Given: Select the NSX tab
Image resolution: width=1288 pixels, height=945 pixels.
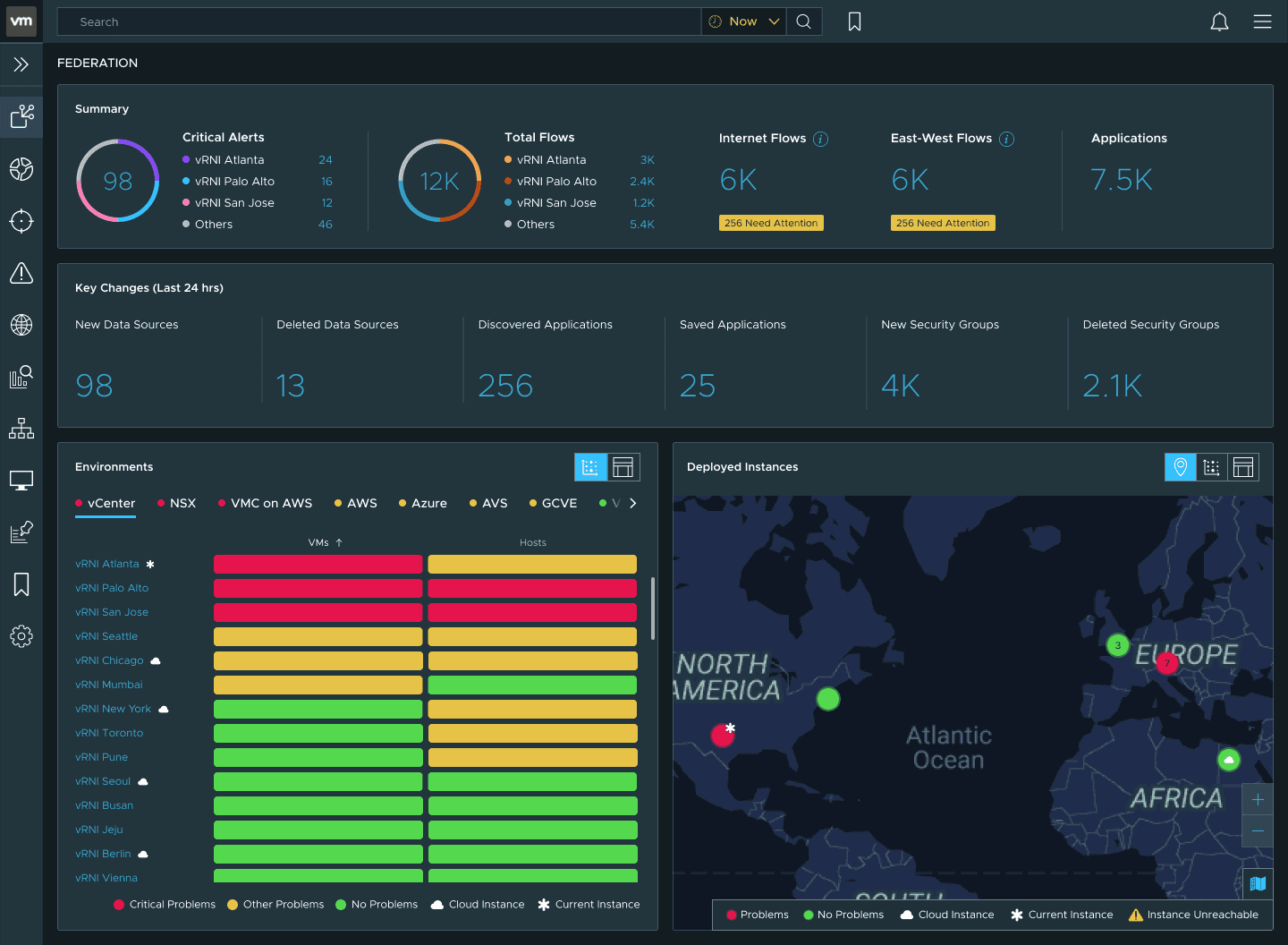Looking at the screenshot, I should (x=177, y=504).
